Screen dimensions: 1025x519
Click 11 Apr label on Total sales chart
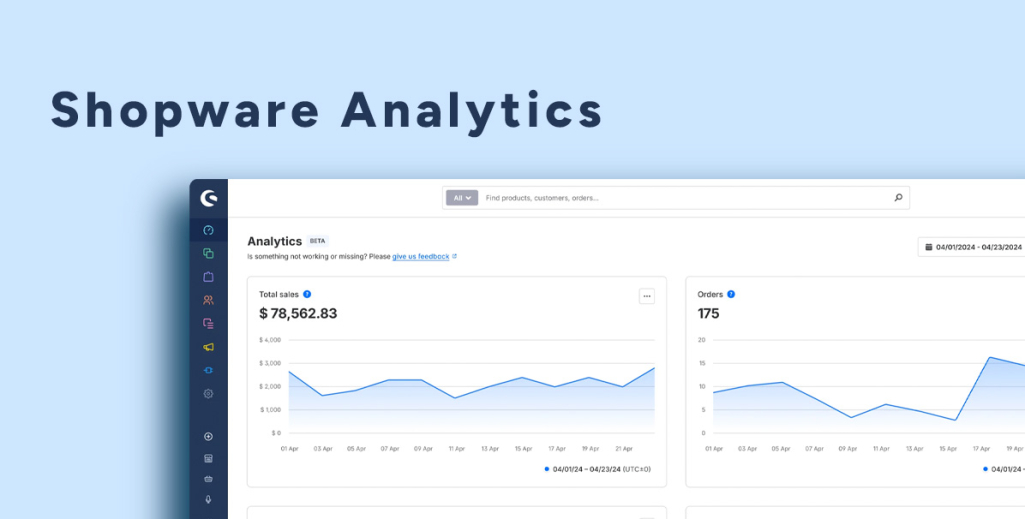click(x=456, y=449)
